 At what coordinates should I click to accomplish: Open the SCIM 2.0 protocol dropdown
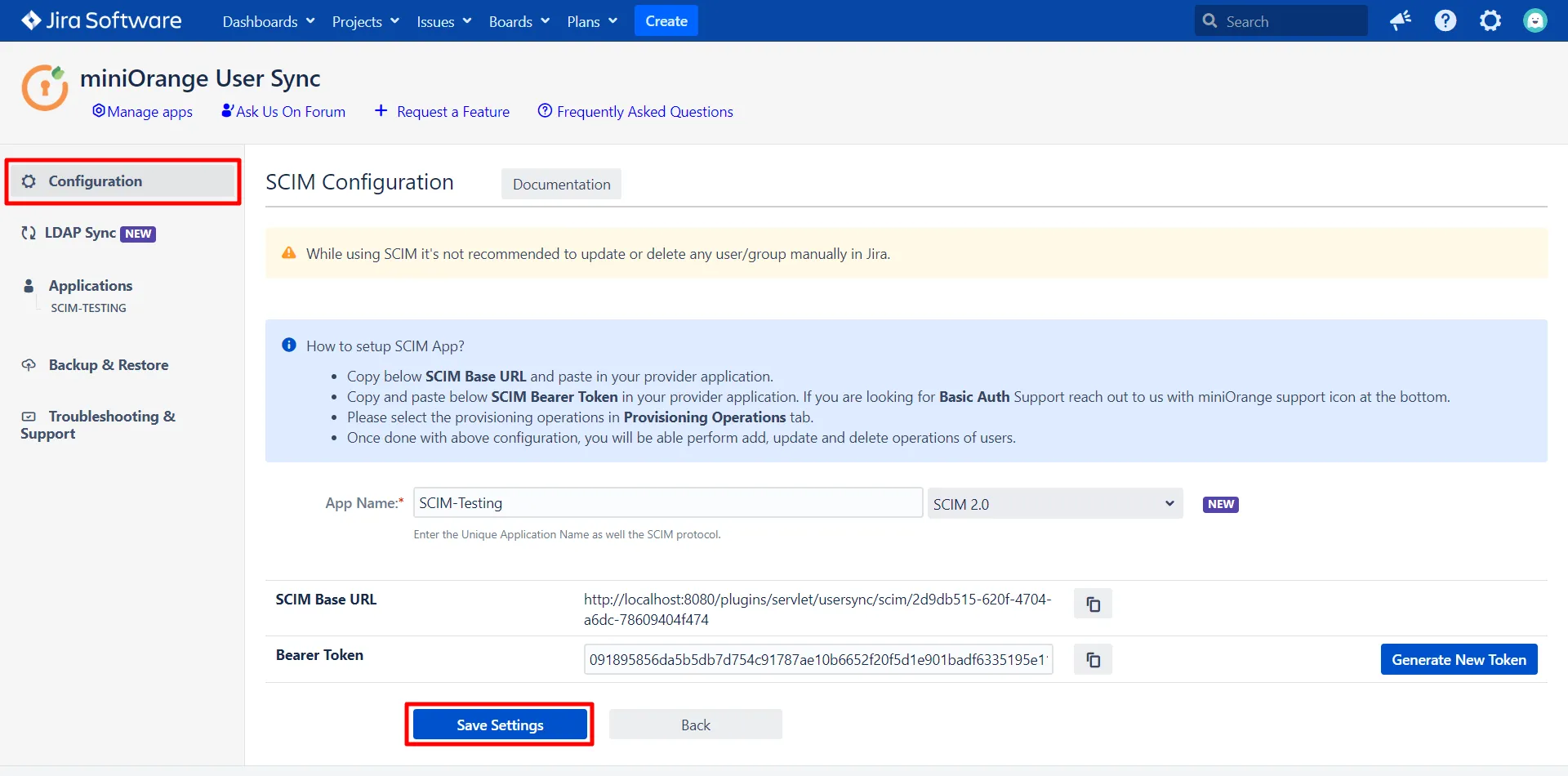click(x=1055, y=503)
